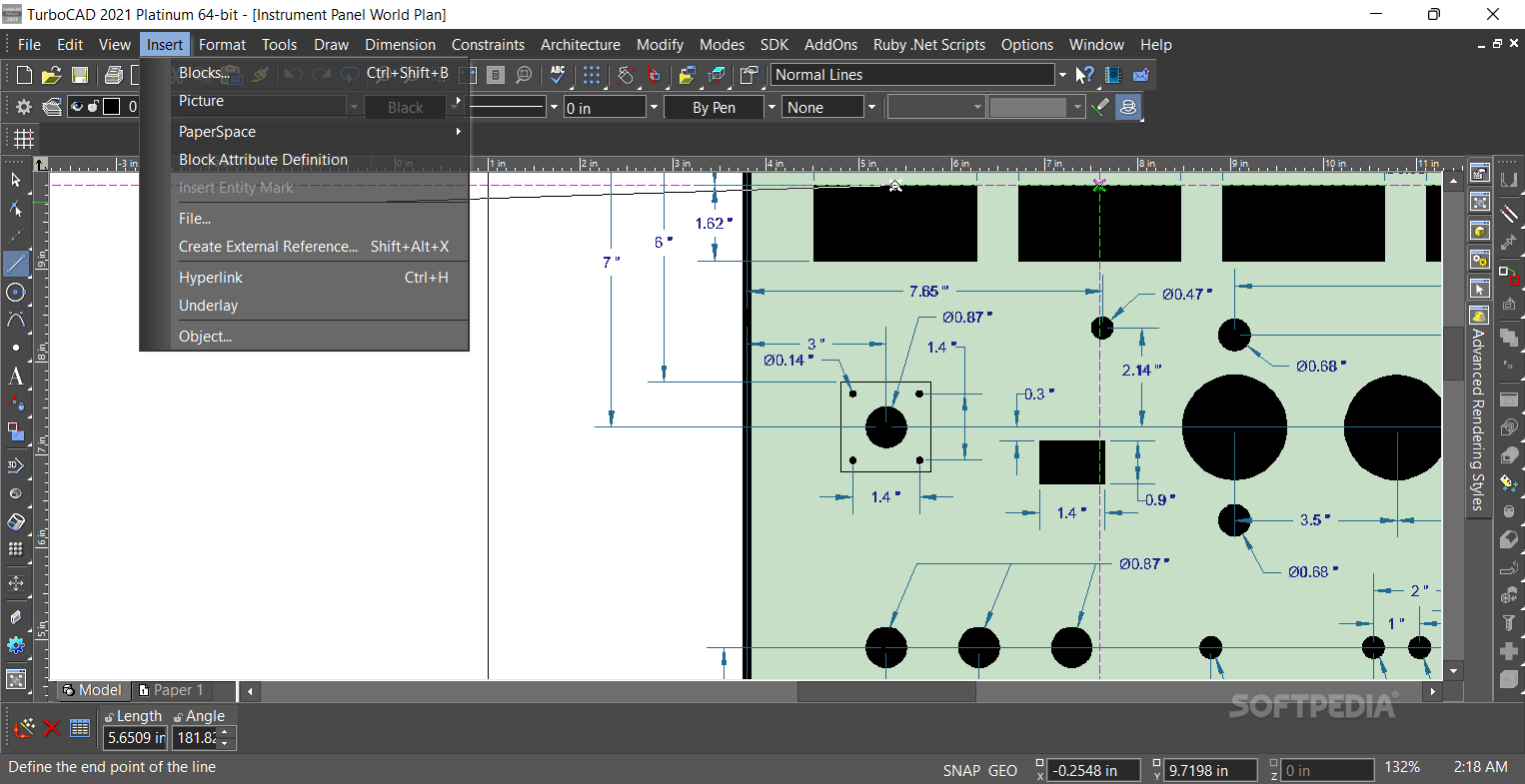
Task: Open the Ruby .Net Scripts menu
Action: click(928, 44)
